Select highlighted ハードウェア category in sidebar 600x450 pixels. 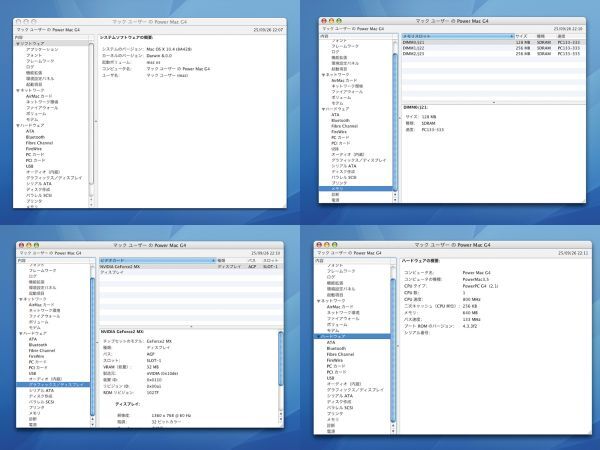(340, 335)
